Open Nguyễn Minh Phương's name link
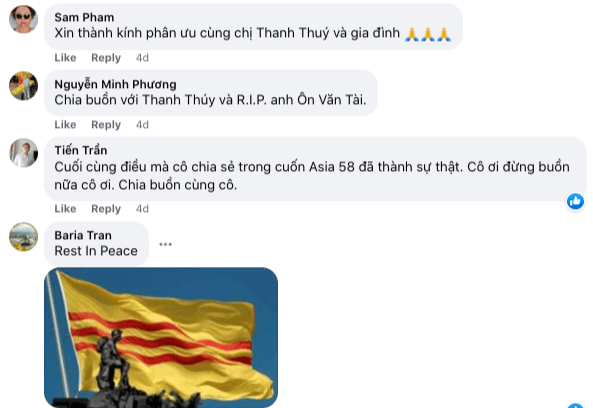Viewport: 593px width, 408px height. point(115,84)
